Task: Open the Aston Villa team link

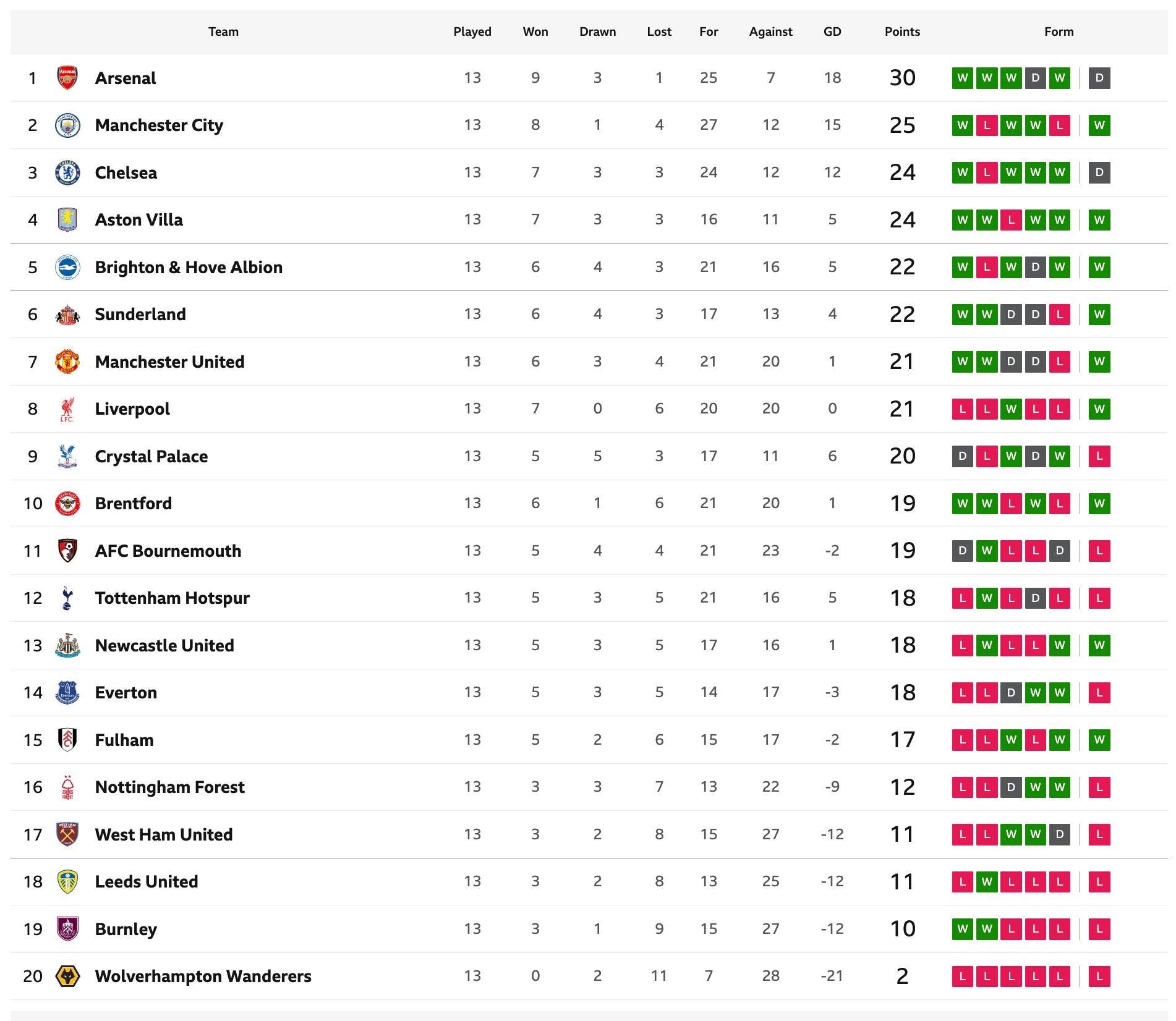Action: tap(138, 220)
